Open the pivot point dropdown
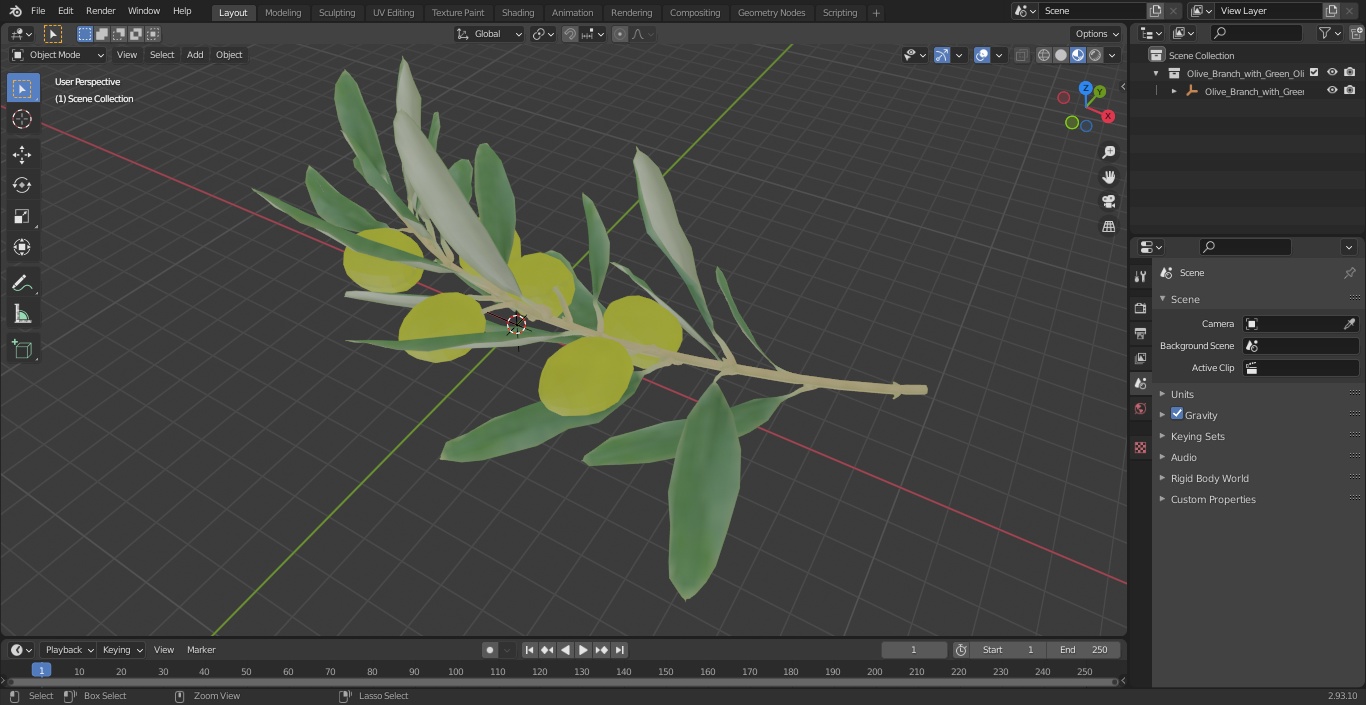 [543, 34]
